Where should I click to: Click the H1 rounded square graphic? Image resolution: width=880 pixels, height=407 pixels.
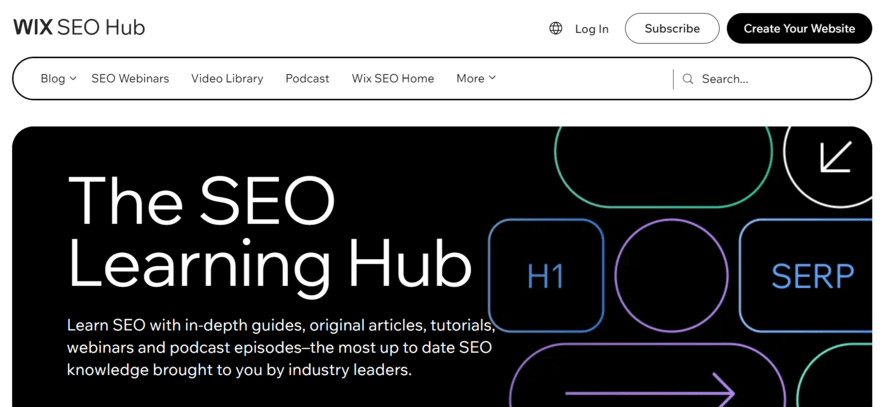[x=546, y=276]
